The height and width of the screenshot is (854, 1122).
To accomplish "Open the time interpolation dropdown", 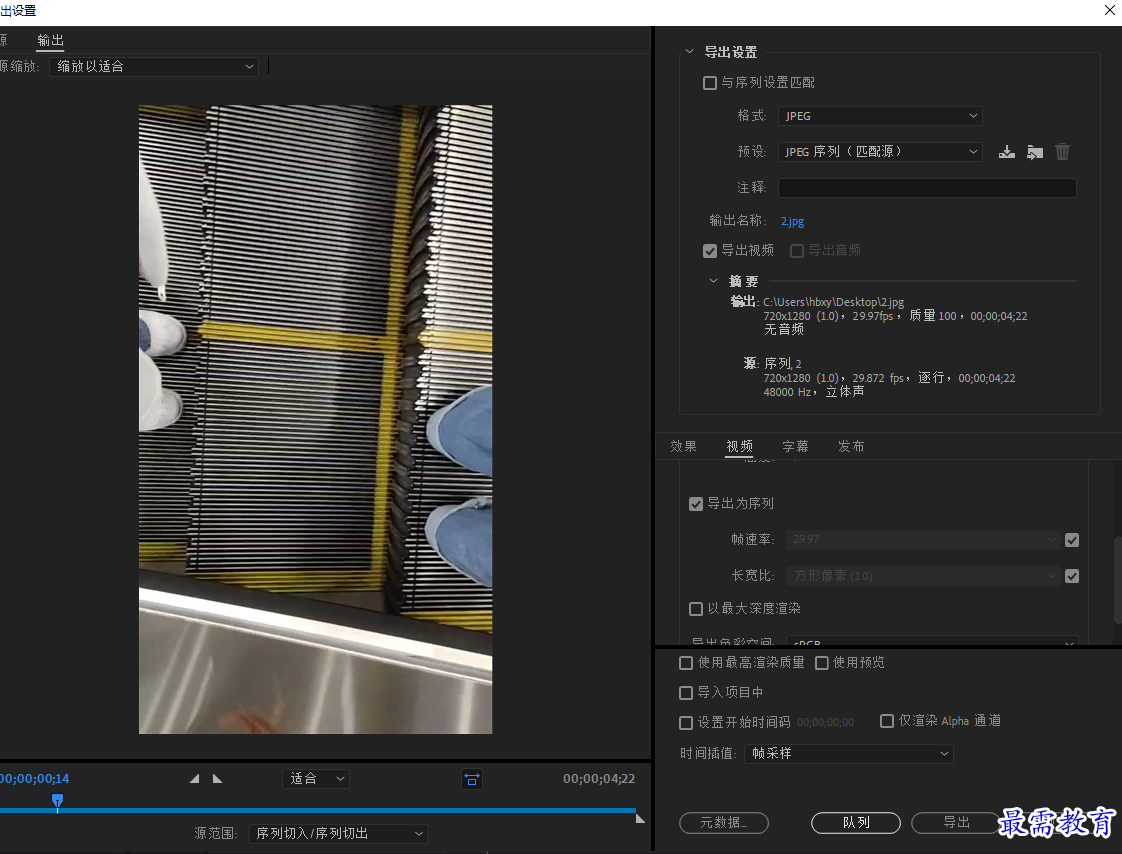I will [x=849, y=754].
